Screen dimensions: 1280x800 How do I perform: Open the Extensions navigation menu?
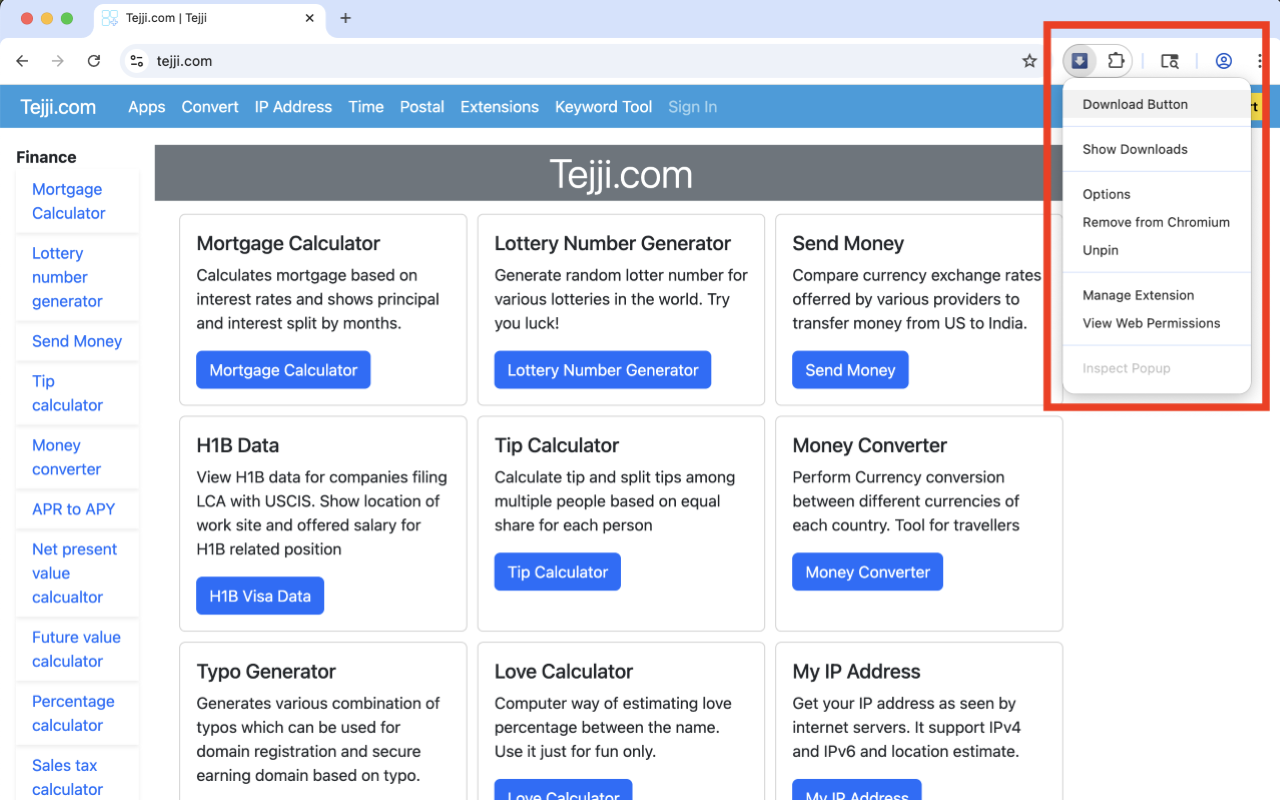[499, 107]
